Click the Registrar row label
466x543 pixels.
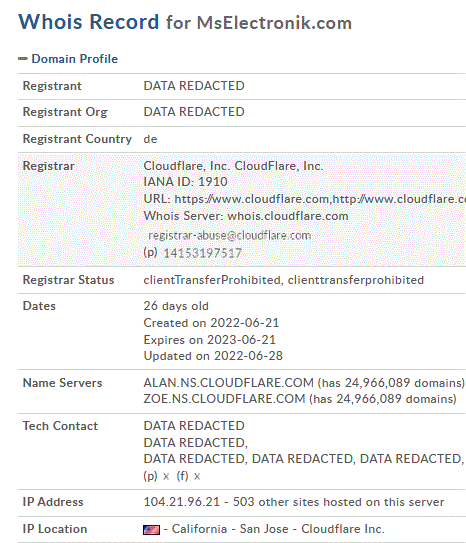point(48,166)
